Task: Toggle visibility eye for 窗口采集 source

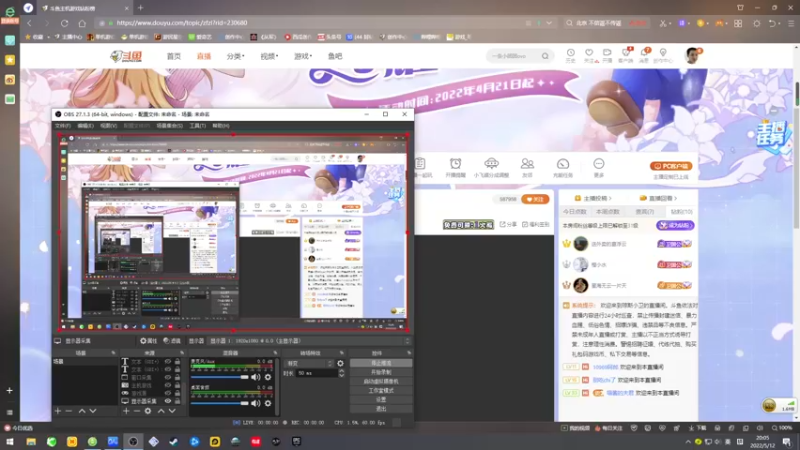Action: 167,378
